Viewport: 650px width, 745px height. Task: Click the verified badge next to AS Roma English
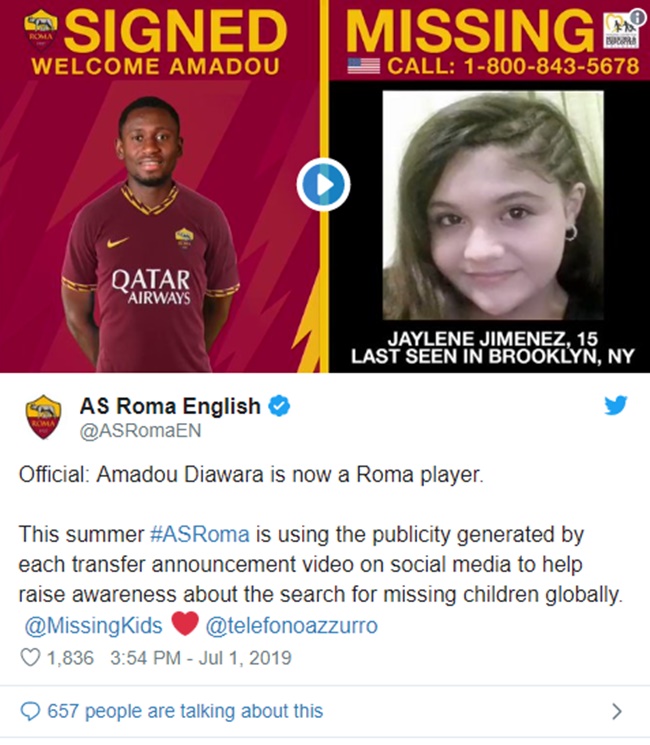[279, 406]
